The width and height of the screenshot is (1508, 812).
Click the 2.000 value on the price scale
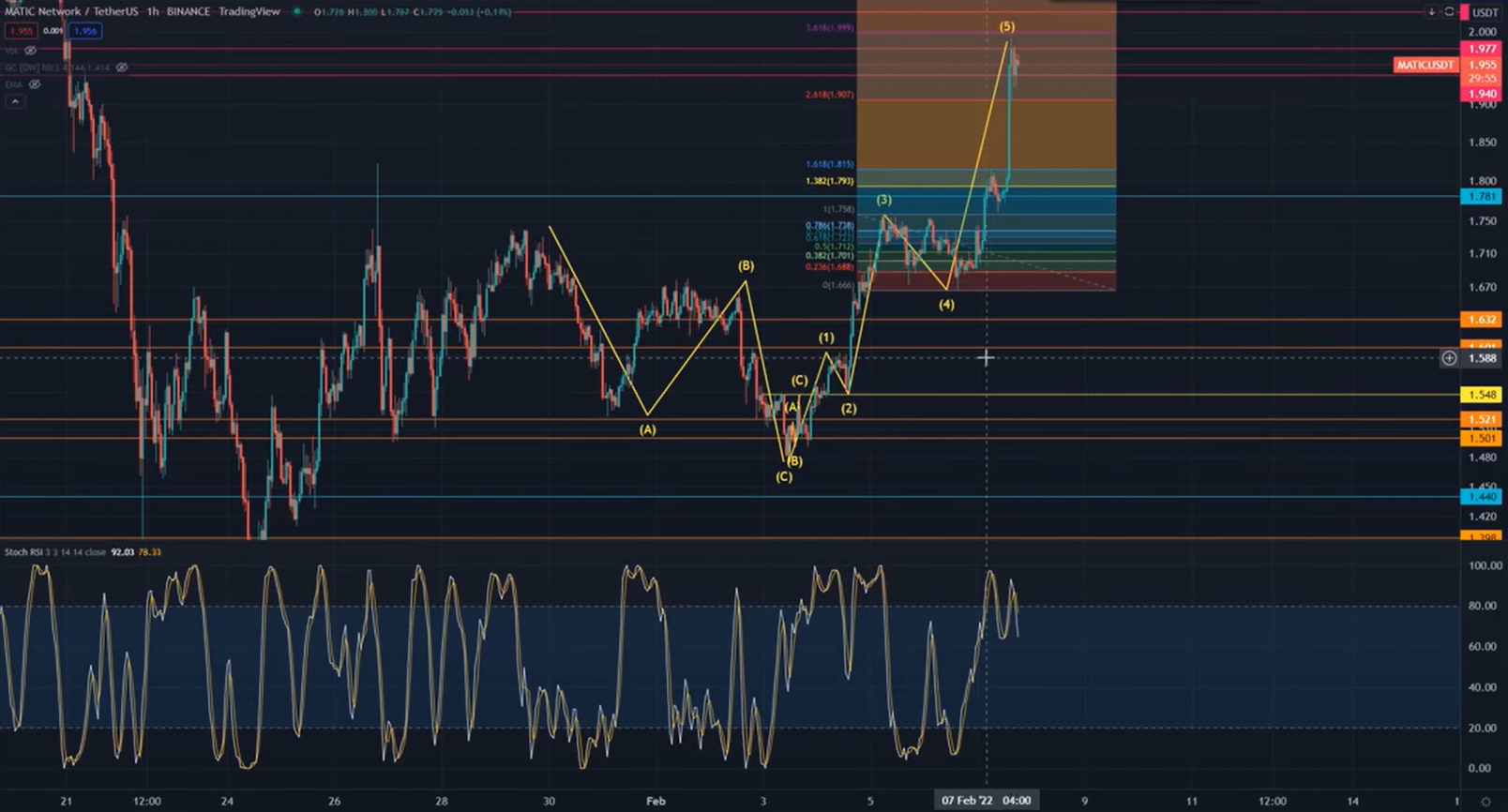pyautogui.click(x=1484, y=31)
